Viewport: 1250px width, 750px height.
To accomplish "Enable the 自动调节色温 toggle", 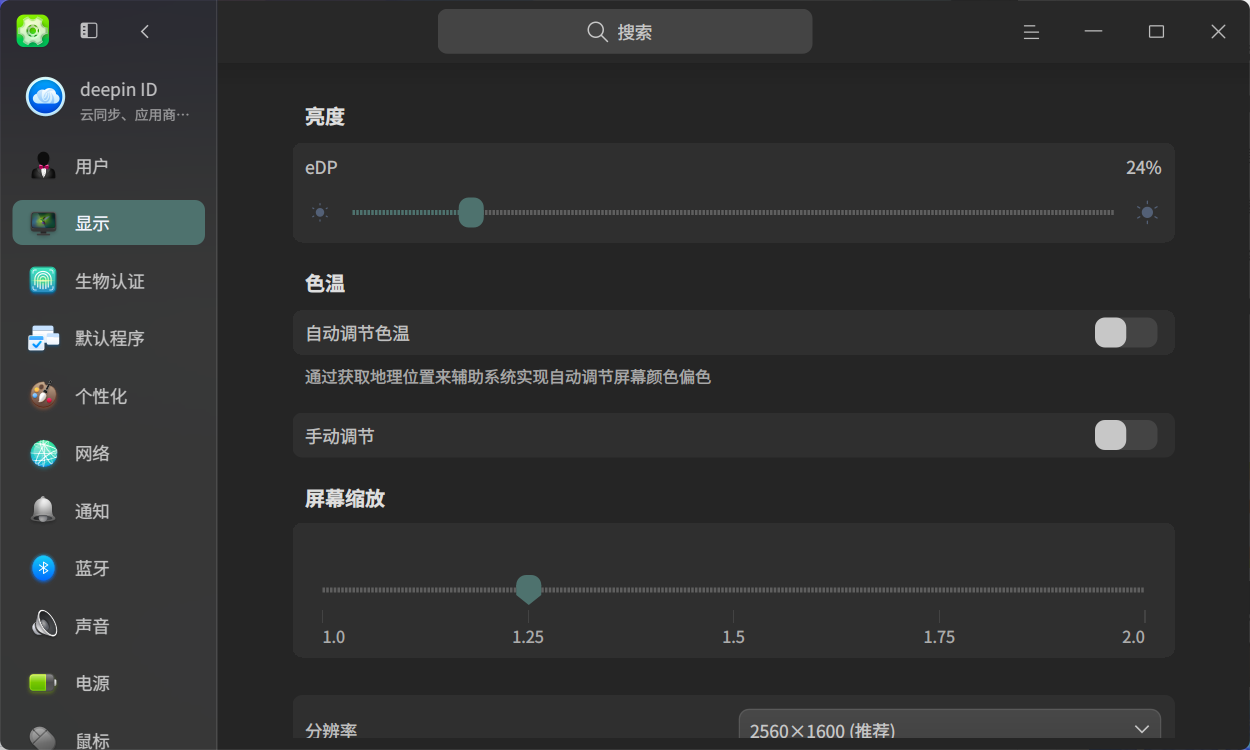I will tap(1126, 332).
